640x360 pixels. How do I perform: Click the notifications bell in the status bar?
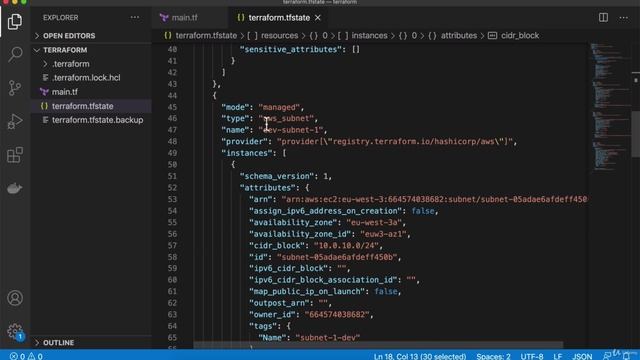(x=627, y=356)
